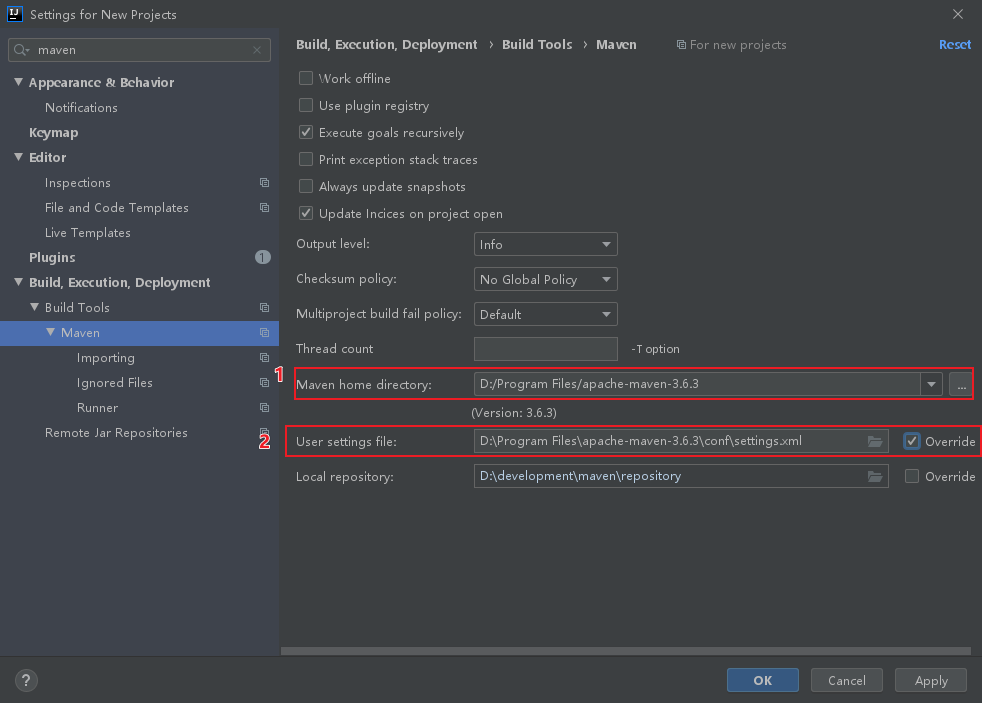The image size is (982, 703).
Task: Enable Use plugin registry checkbox
Action: click(x=306, y=105)
